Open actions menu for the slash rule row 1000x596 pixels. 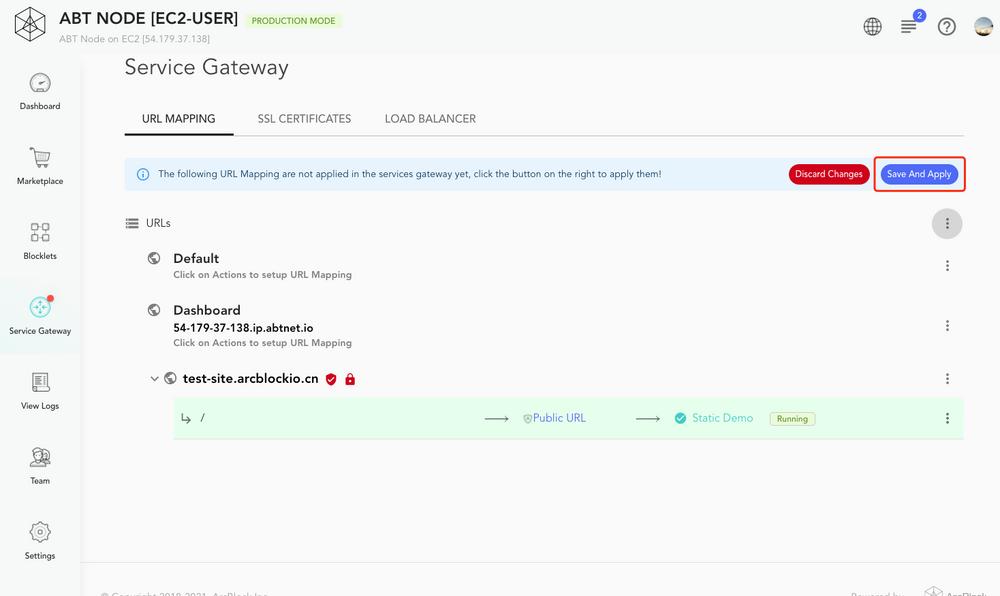(947, 418)
